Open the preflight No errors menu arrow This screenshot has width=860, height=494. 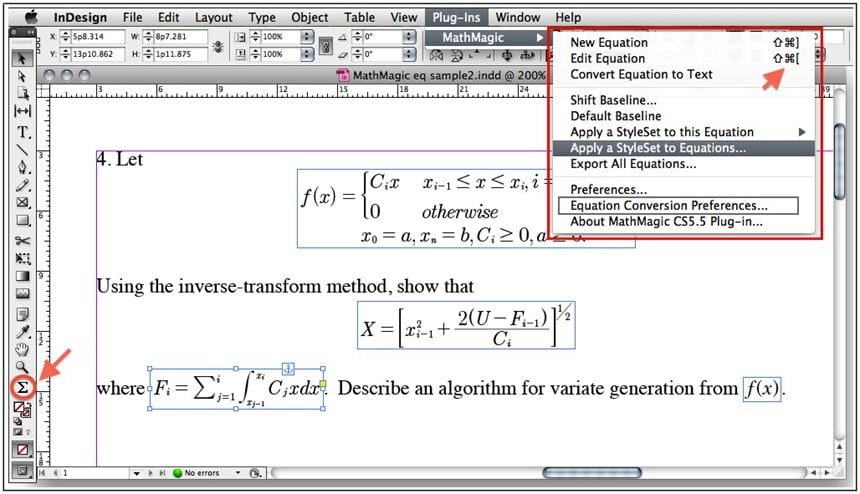pos(238,473)
